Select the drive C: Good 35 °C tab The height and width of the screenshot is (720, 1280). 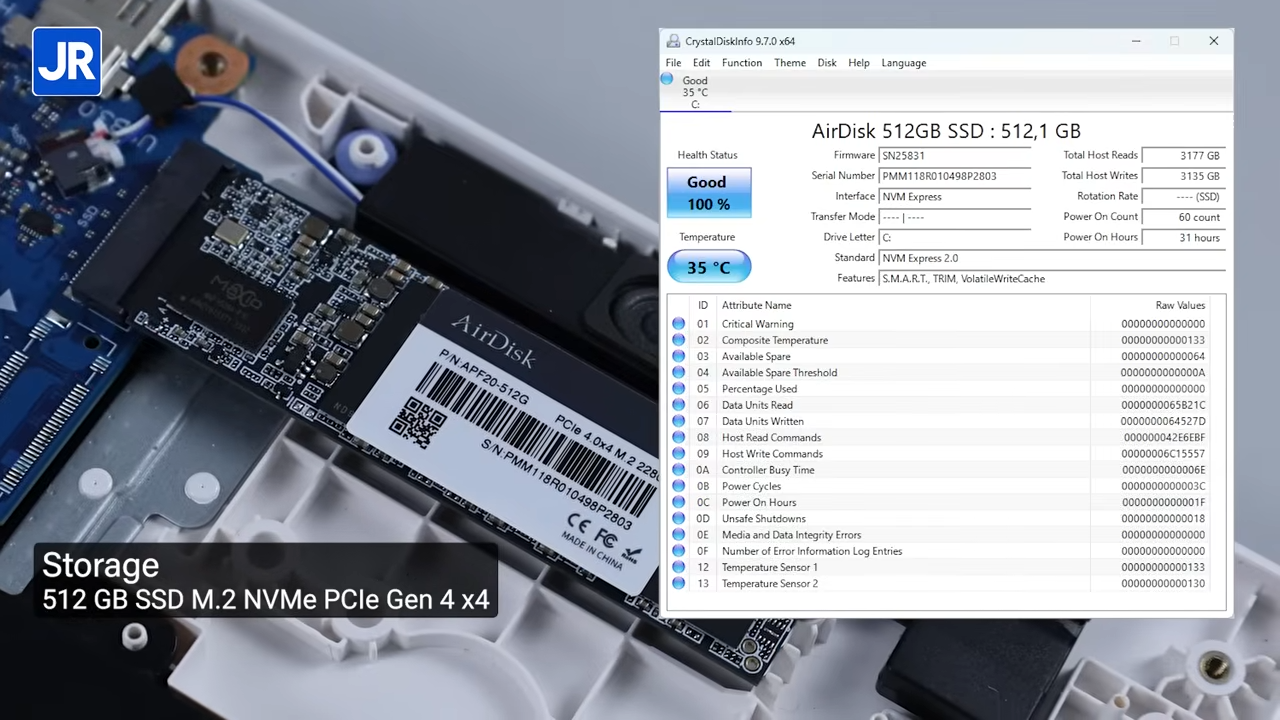coord(694,92)
